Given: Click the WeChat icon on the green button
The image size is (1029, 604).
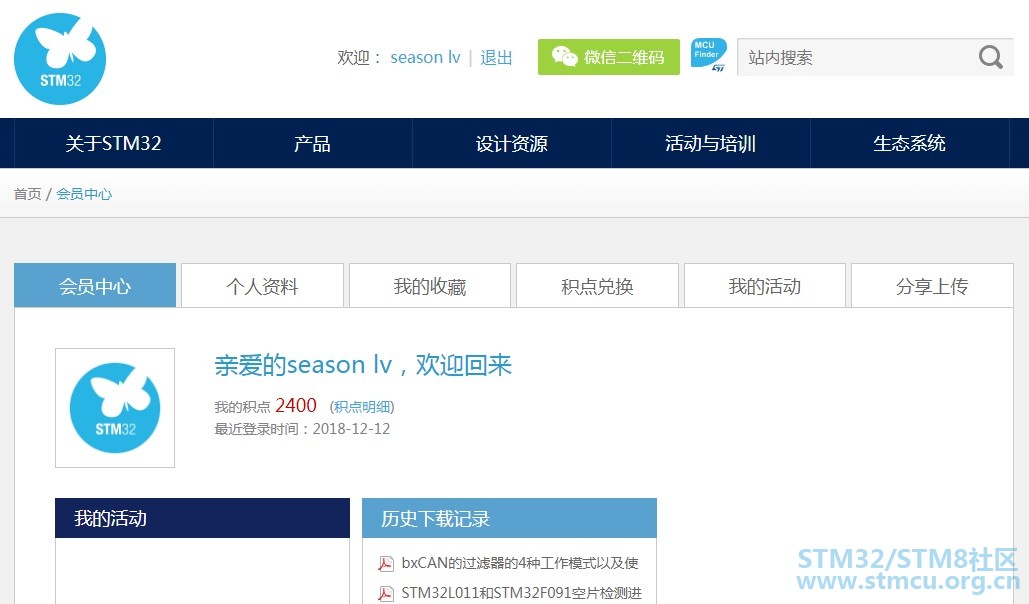Looking at the screenshot, I should pos(564,56).
